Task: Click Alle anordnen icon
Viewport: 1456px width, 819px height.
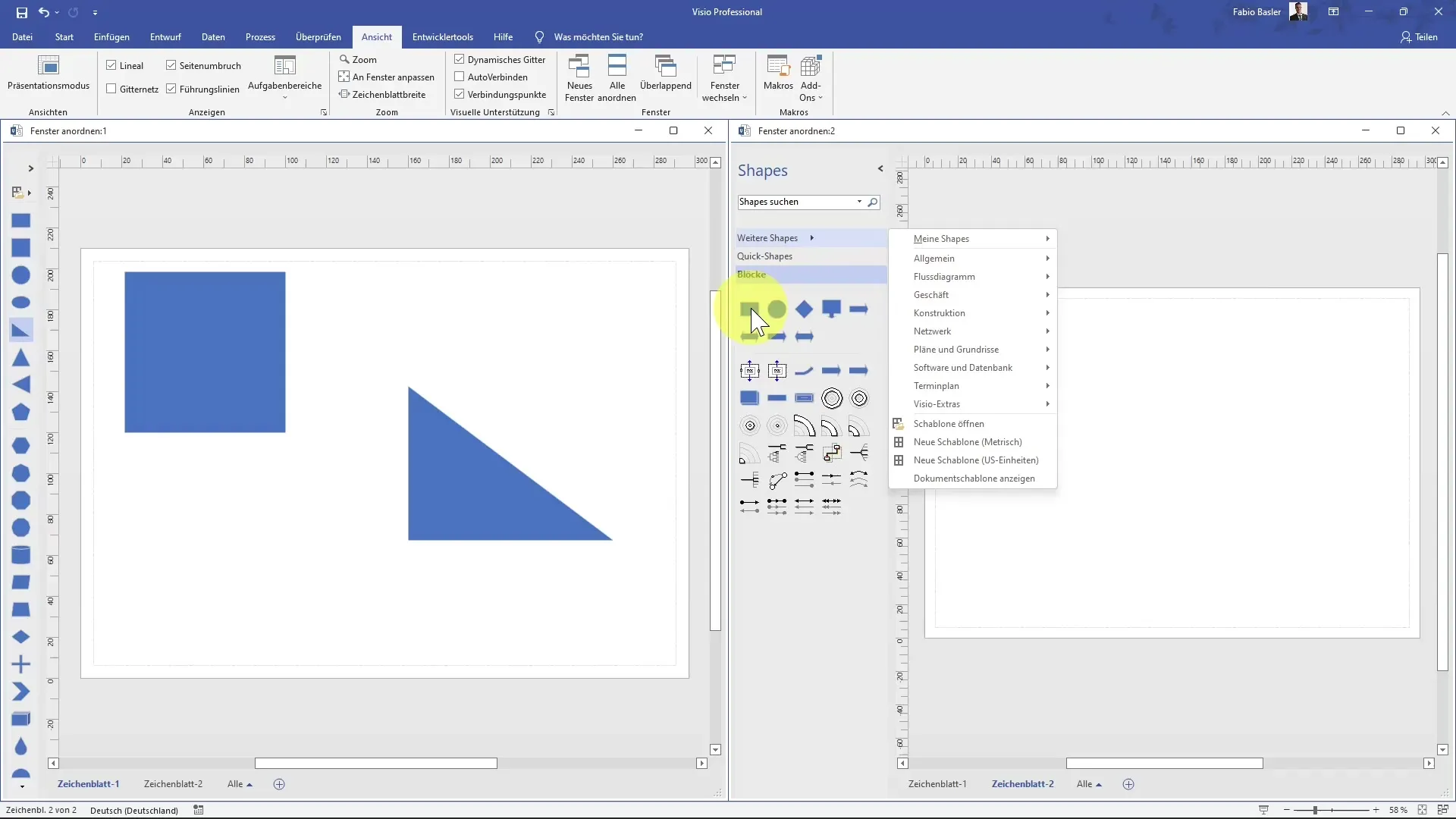Action: pyautogui.click(x=617, y=78)
